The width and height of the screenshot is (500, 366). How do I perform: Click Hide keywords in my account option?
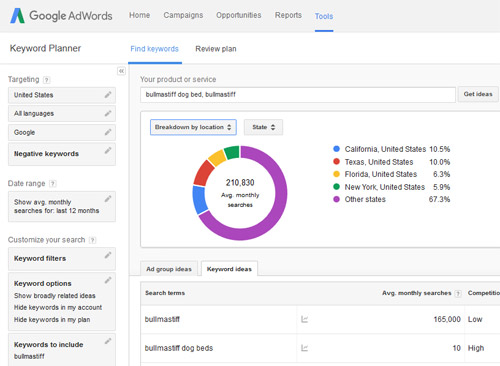click(x=58, y=307)
